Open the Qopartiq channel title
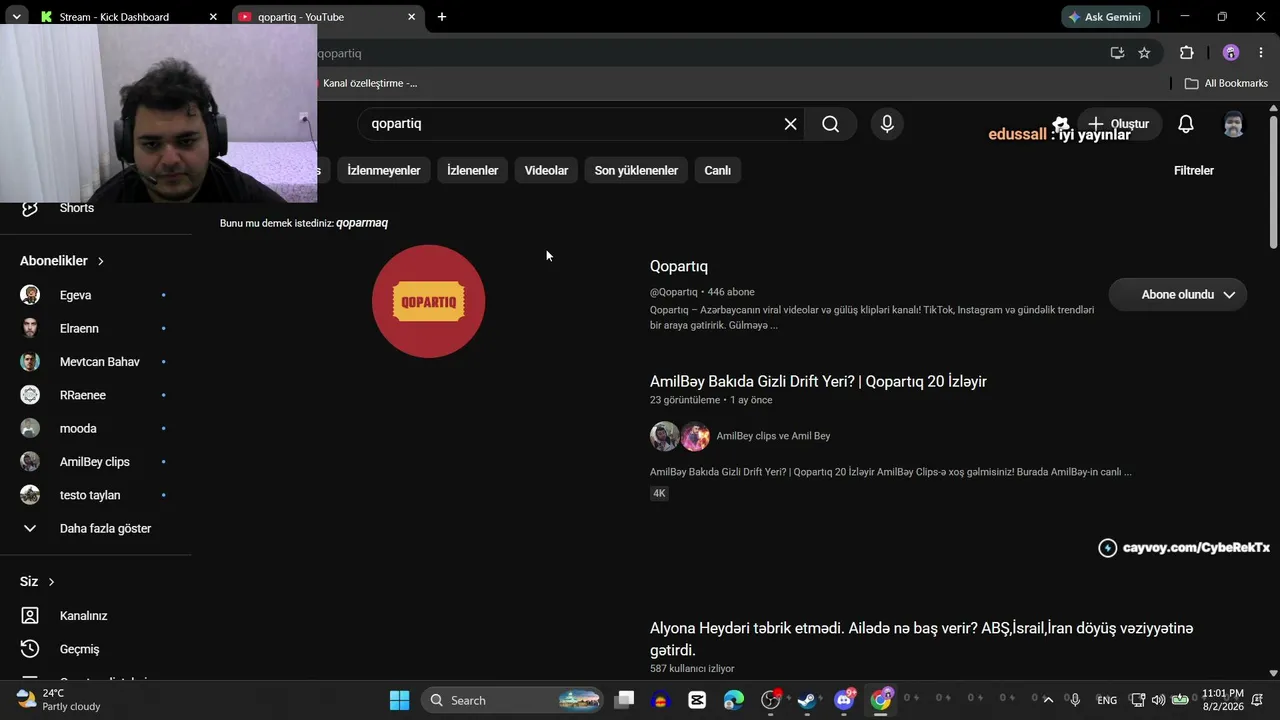1280x720 pixels. (679, 266)
